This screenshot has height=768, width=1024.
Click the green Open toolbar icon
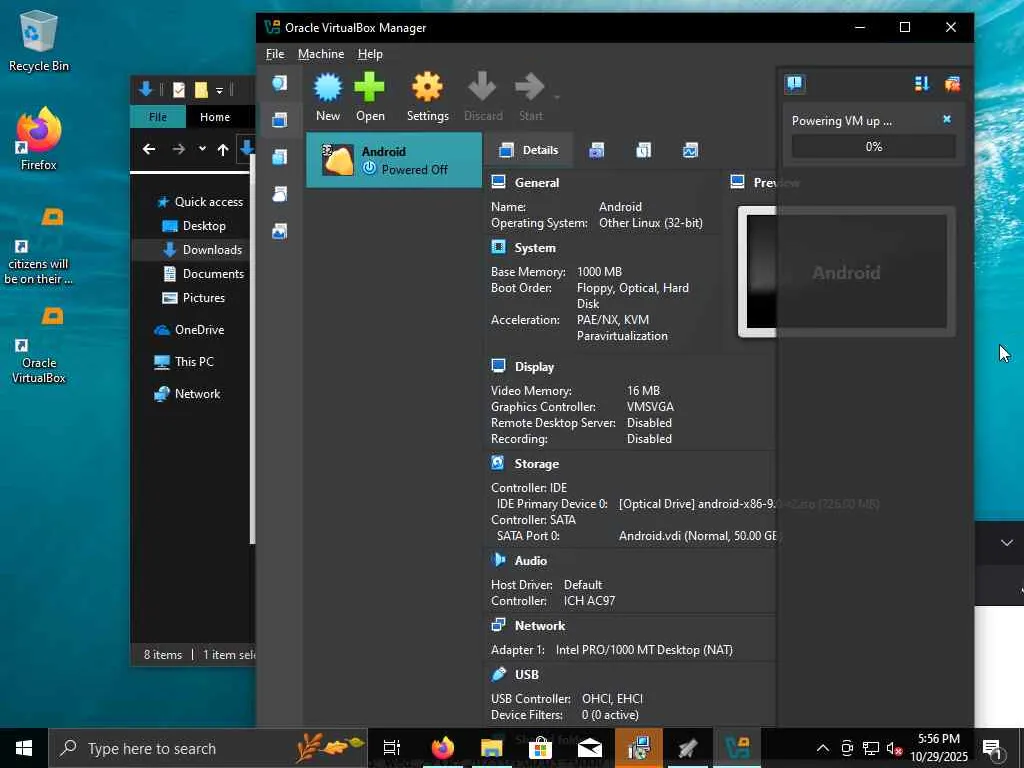pyautogui.click(x=370, y=97)
